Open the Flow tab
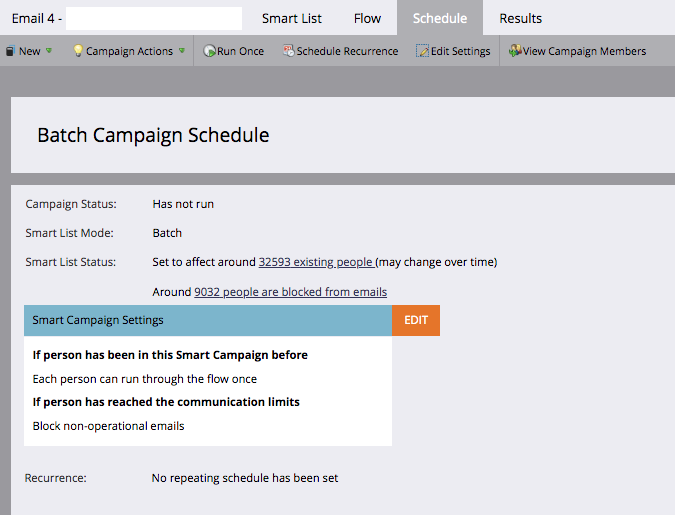The width and height of the screenshot is (675, 515). tap(367, 18)
